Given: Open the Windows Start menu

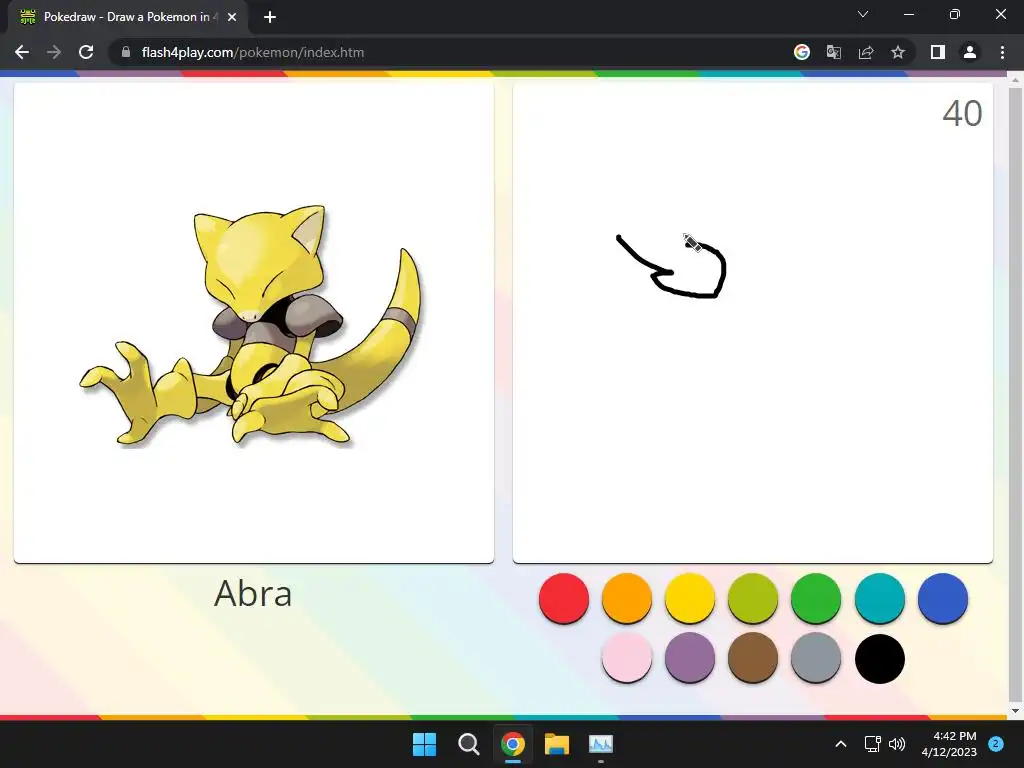Looking at the screenshot, I should pos(424,744).
